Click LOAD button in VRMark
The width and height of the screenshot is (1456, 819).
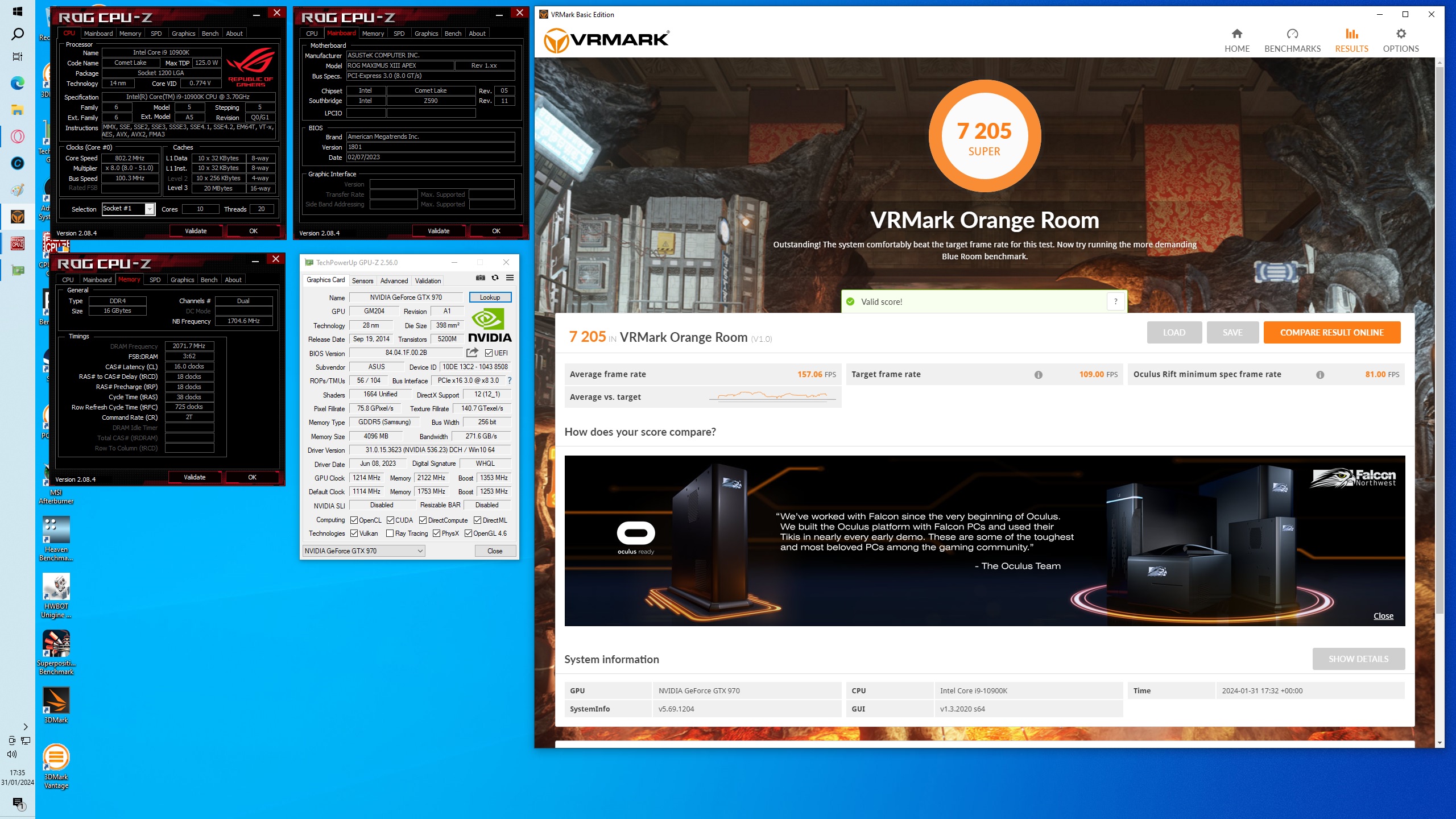[x=1174, y=333]
